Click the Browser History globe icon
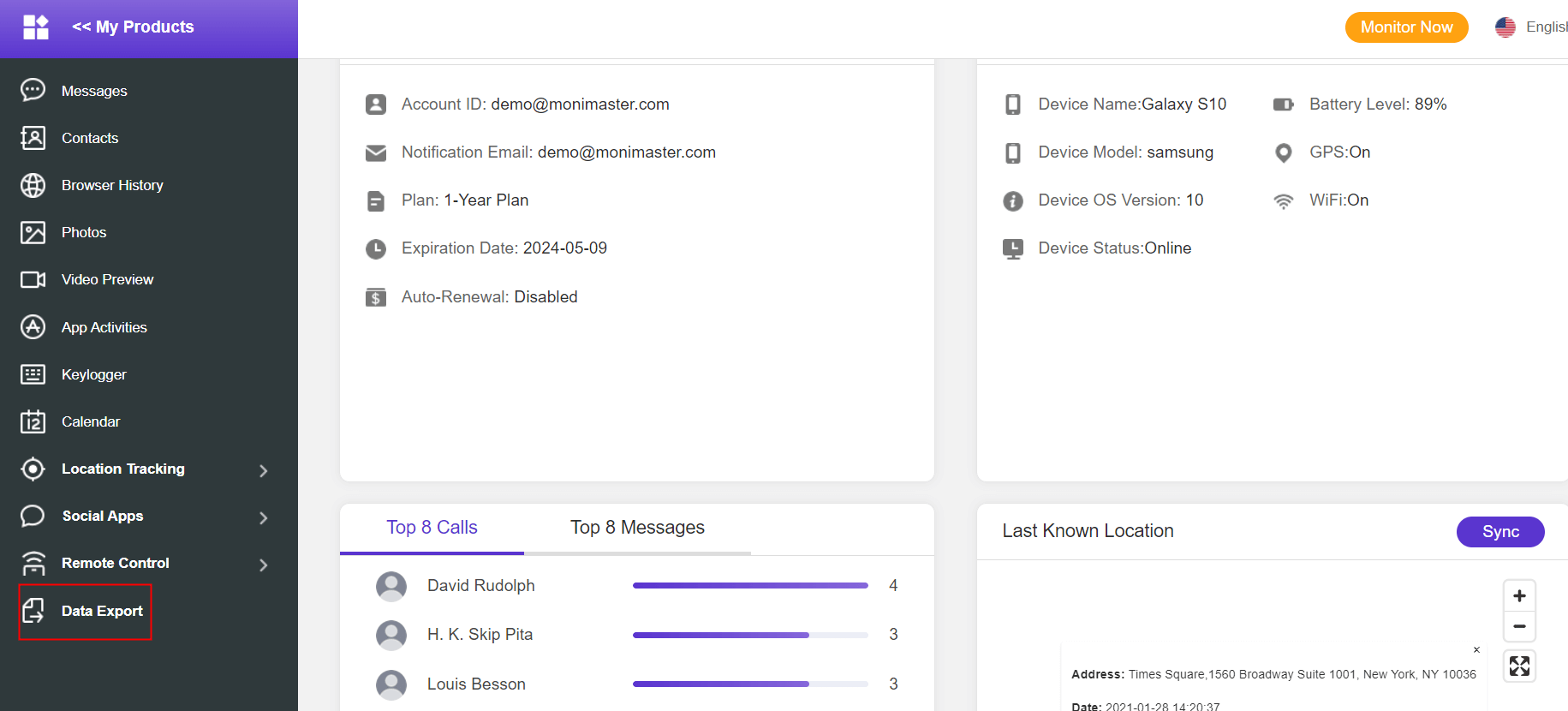The height and width of the screenshot is (711, 1568). tap(33, 185)
